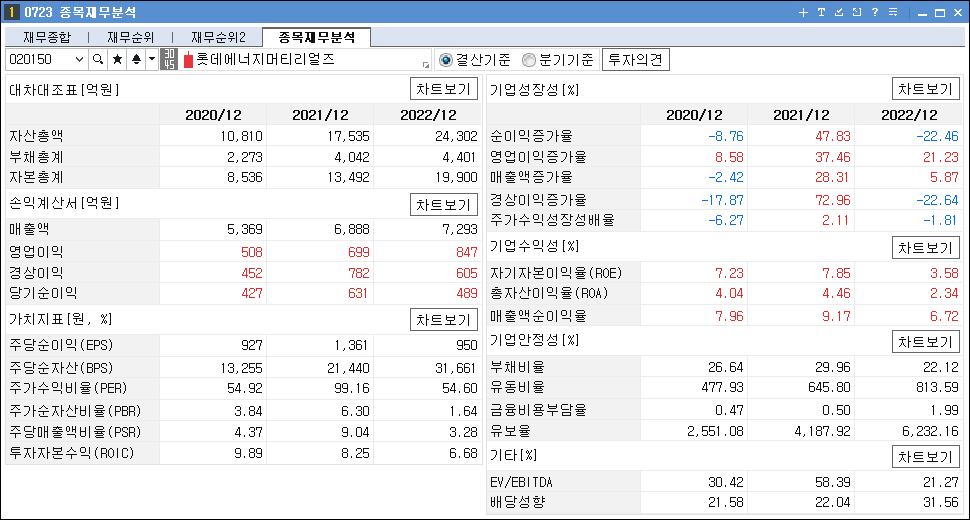Click the gray 30/45 indicator icon
970x520 pixels.
coord(169,59)
